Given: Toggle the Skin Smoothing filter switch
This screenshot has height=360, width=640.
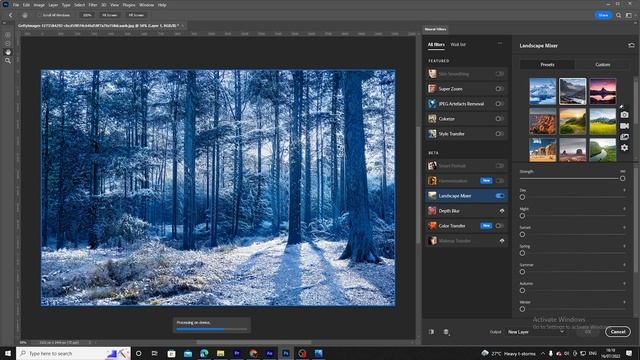Looking at the screenshot, I should pyautogui.click(x=500, y=74).
